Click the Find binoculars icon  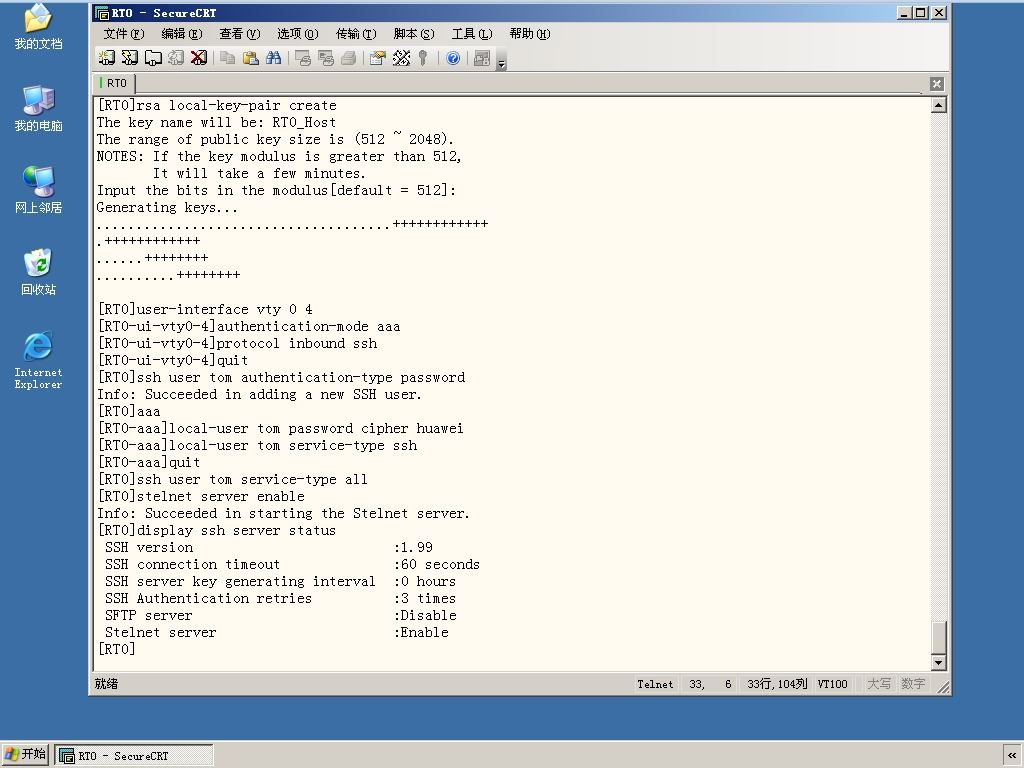click(274, 58)
